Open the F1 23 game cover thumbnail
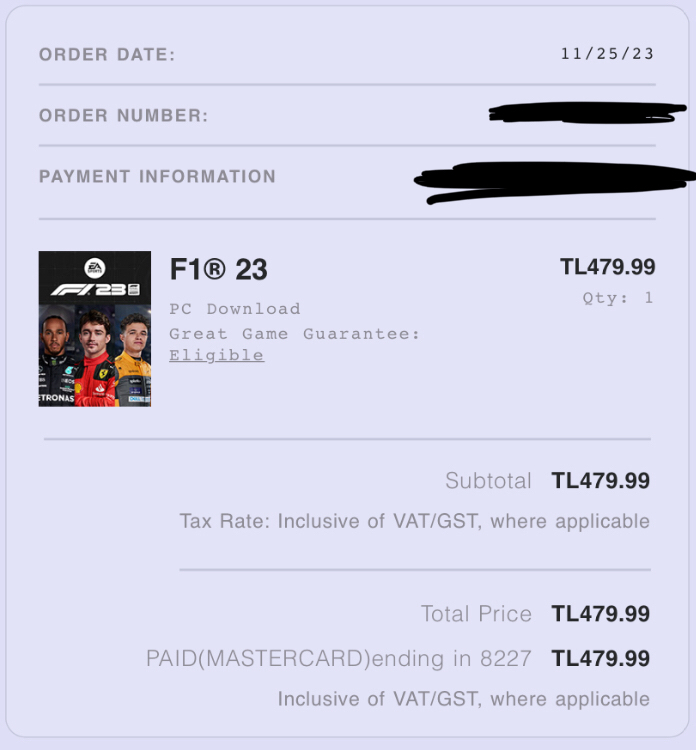The width and height of the screenshot is (696, 750). (95, 329)
